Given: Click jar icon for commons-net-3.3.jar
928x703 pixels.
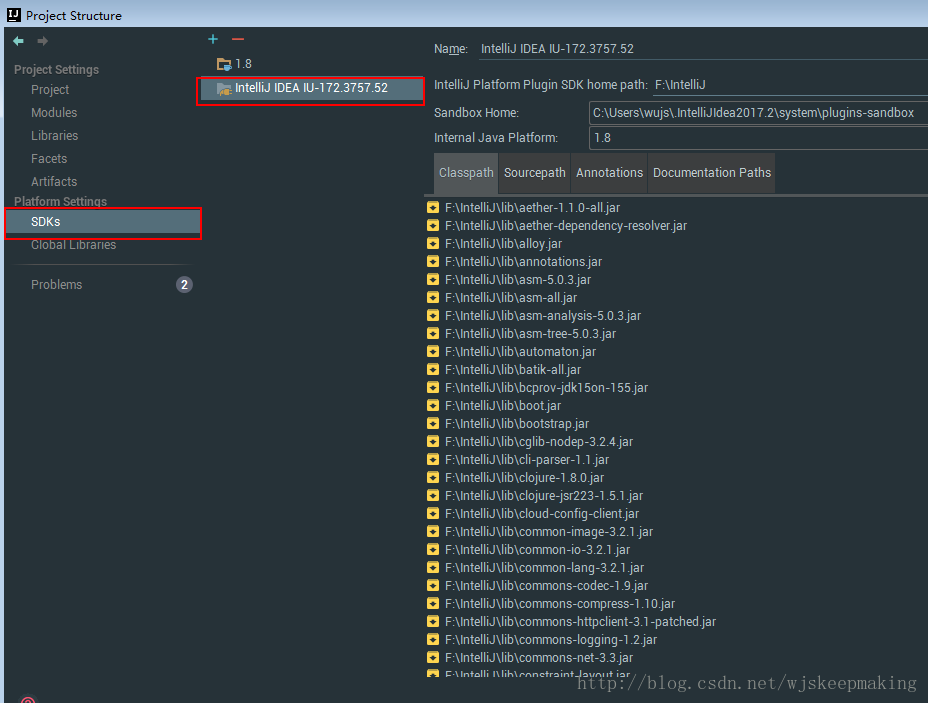Looking at the screenshot, I should tap(433, 657).
